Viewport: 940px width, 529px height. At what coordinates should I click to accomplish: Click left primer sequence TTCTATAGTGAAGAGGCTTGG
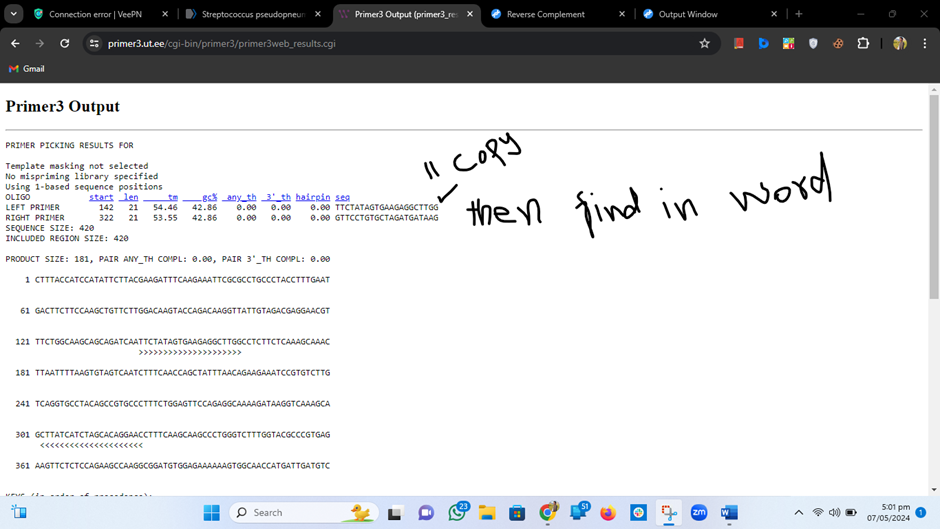click(387, 207)
